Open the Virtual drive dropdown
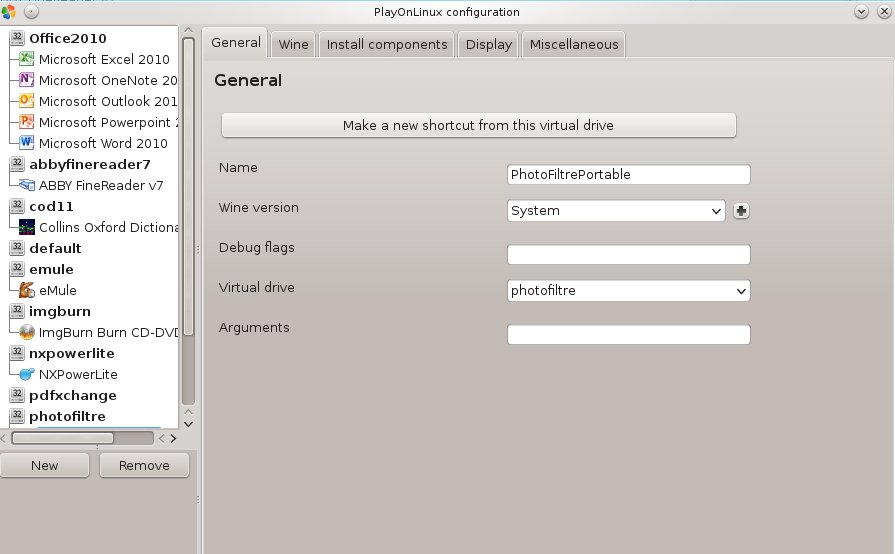Image resolution: width=895 pixels, height=554 pixels. click(628, 290)
